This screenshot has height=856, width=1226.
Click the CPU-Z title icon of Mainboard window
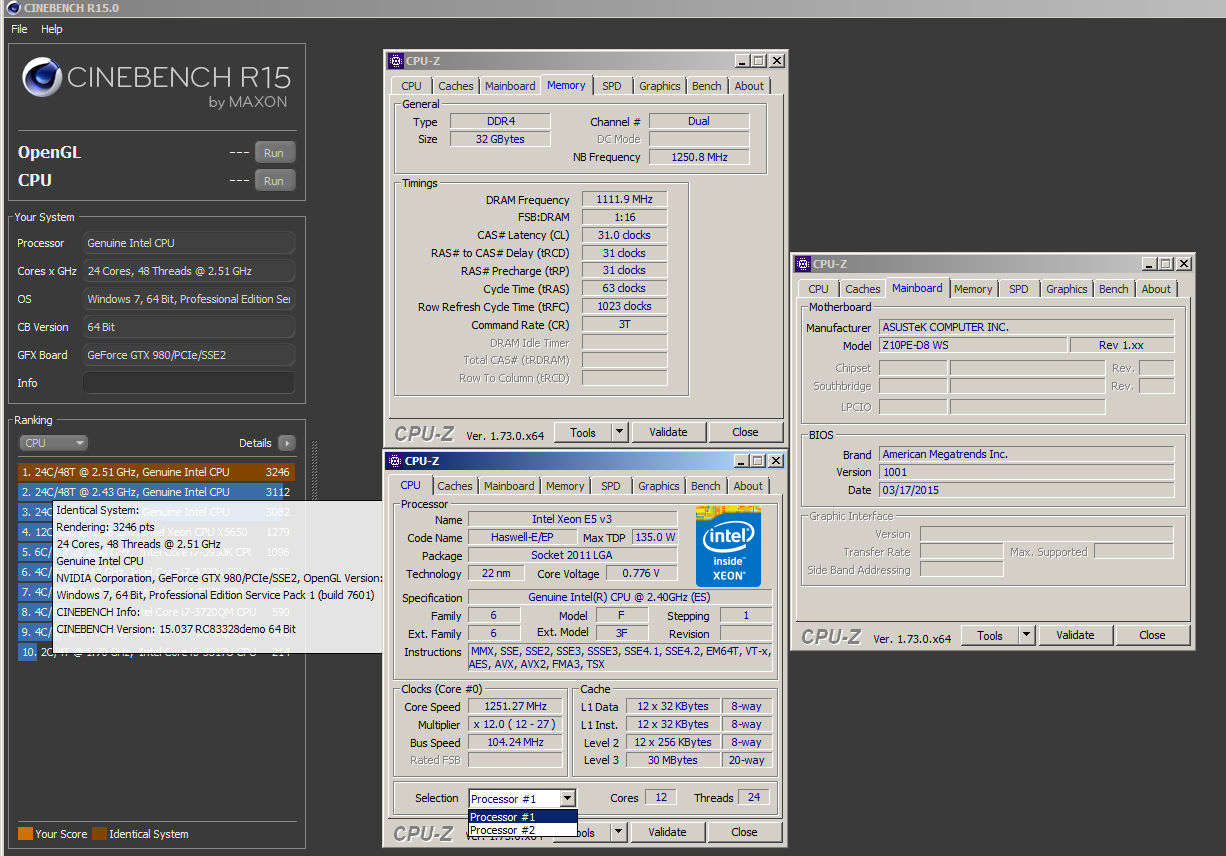tap(803, 264)
